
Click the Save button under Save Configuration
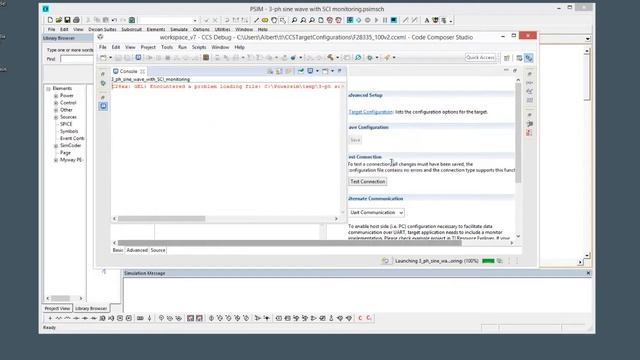tap(356, 140)
